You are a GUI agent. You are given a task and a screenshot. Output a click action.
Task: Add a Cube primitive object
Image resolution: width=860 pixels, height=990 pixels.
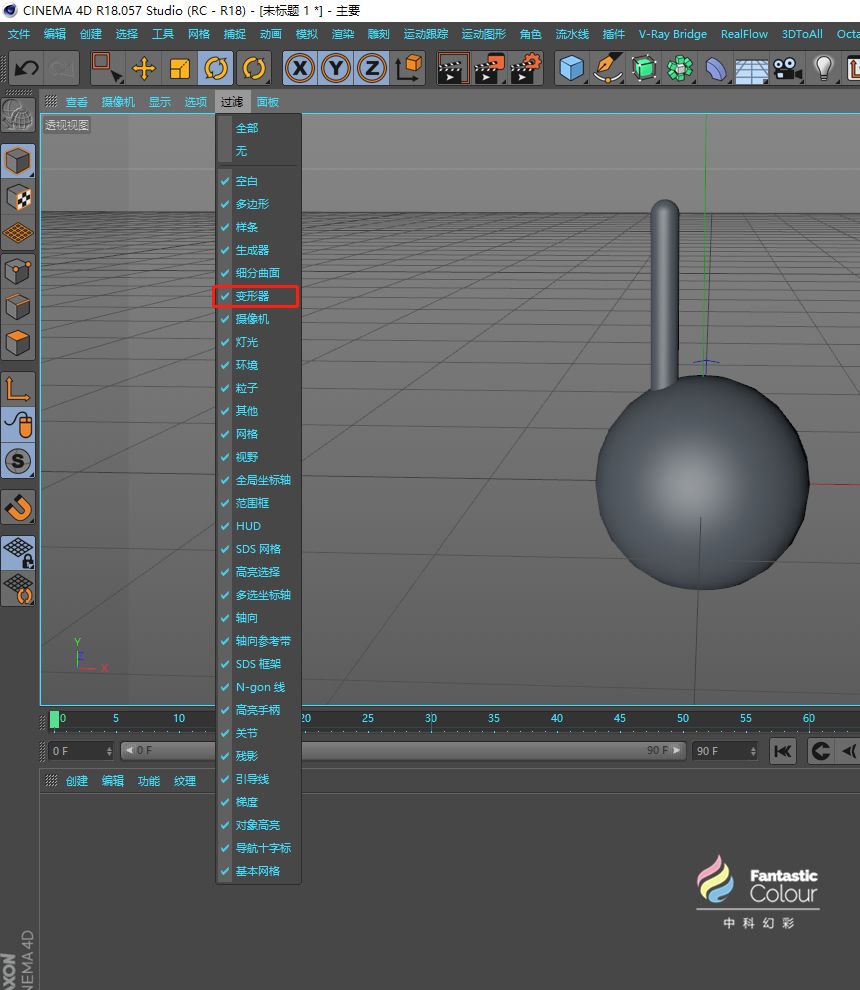tap(571, 68)
